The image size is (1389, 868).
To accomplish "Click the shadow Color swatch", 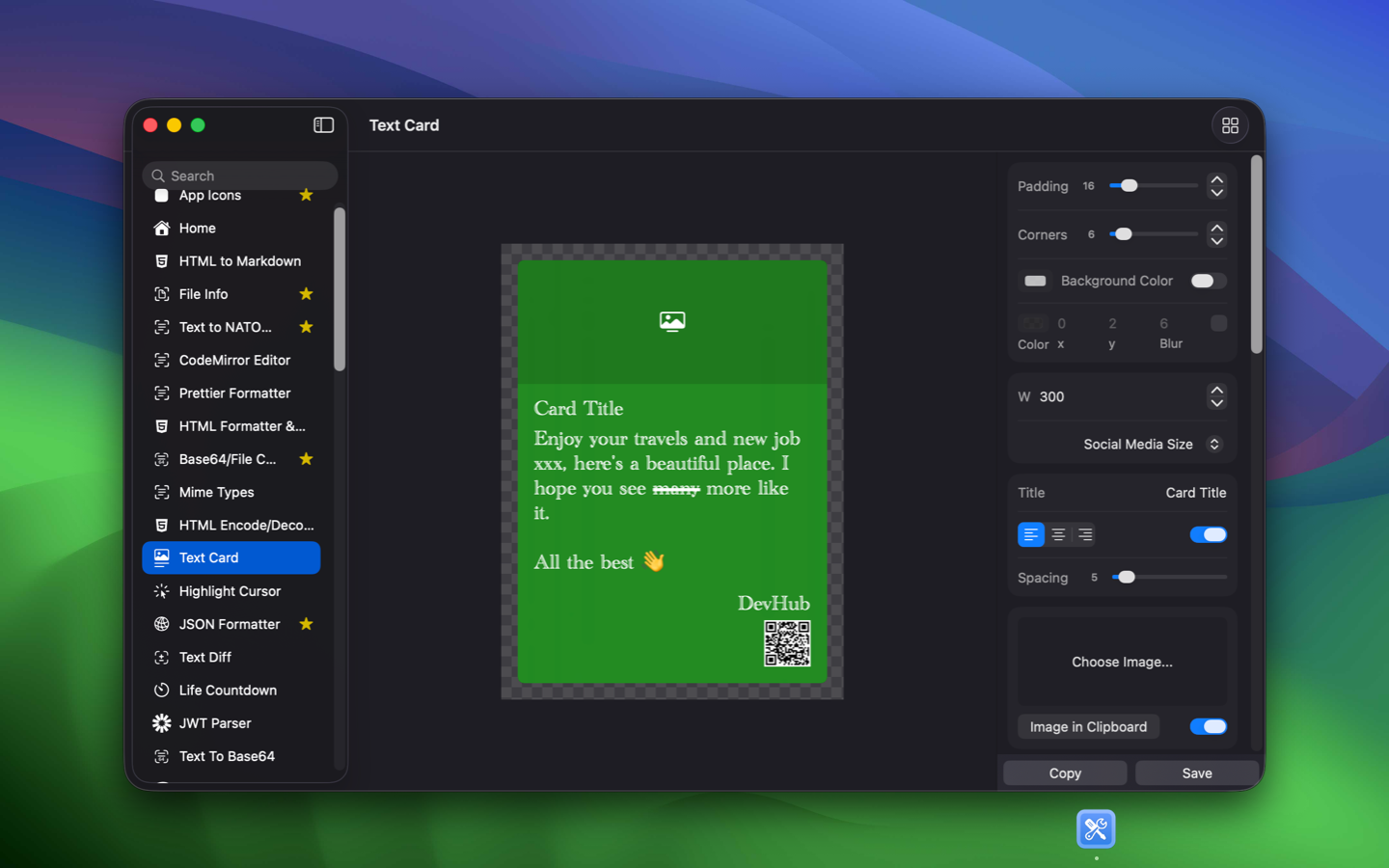I will [1032, 323].
